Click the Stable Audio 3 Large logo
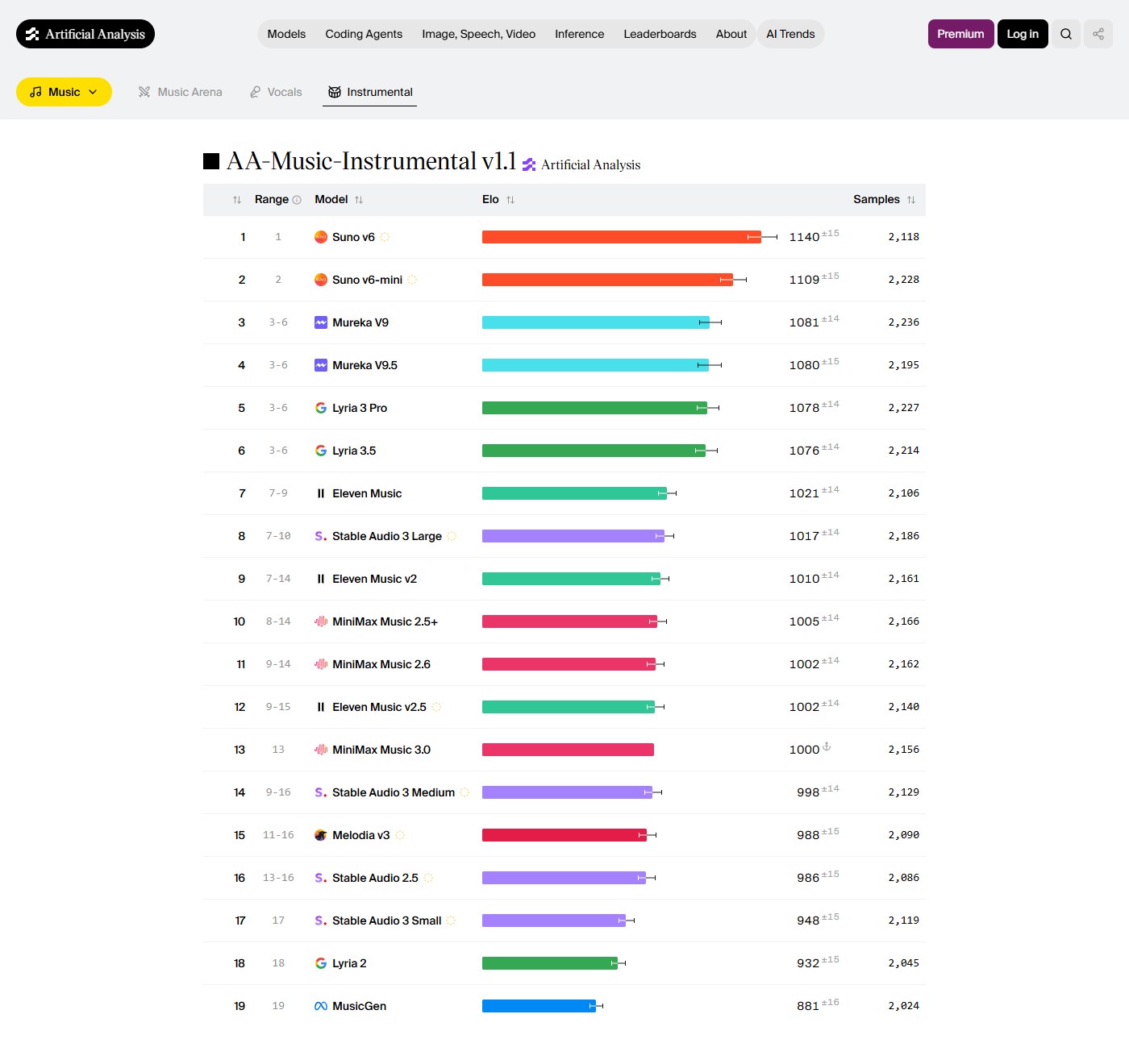The image size is (1129, 1064). [x=321, y=536]
